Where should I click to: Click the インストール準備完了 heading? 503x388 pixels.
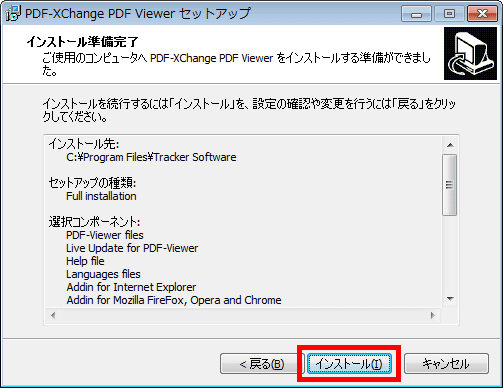[83, 42]
